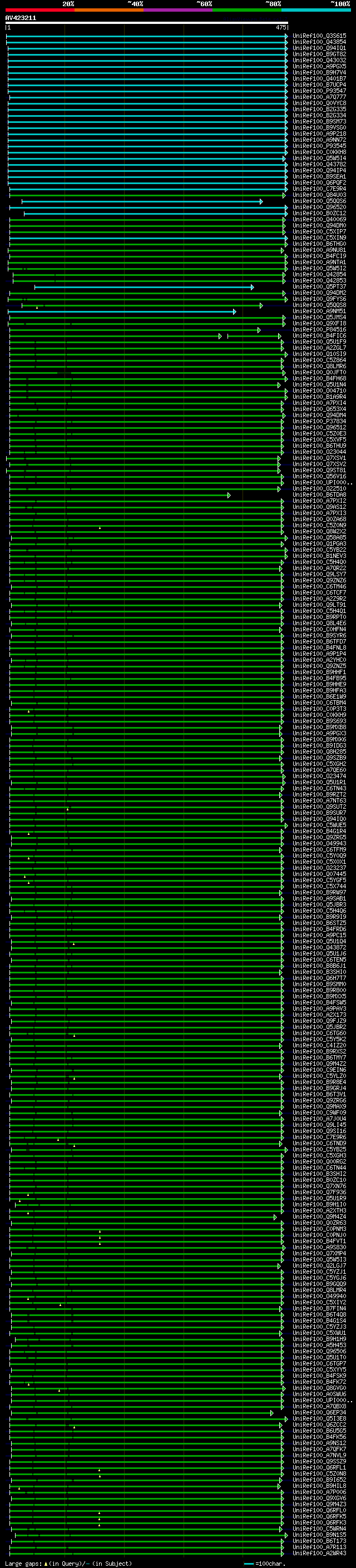Click hit label UniRef100_P37834
356x1568 pixels.
pyautogui.click(x=319, y=422)
